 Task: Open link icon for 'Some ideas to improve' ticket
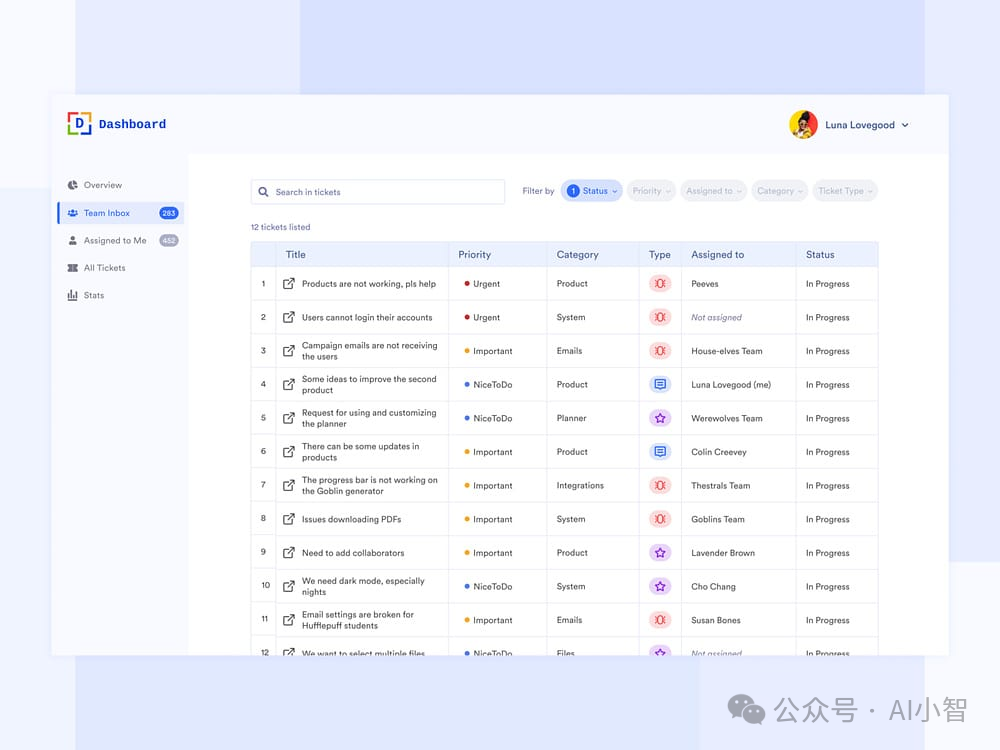click(289, 385)
